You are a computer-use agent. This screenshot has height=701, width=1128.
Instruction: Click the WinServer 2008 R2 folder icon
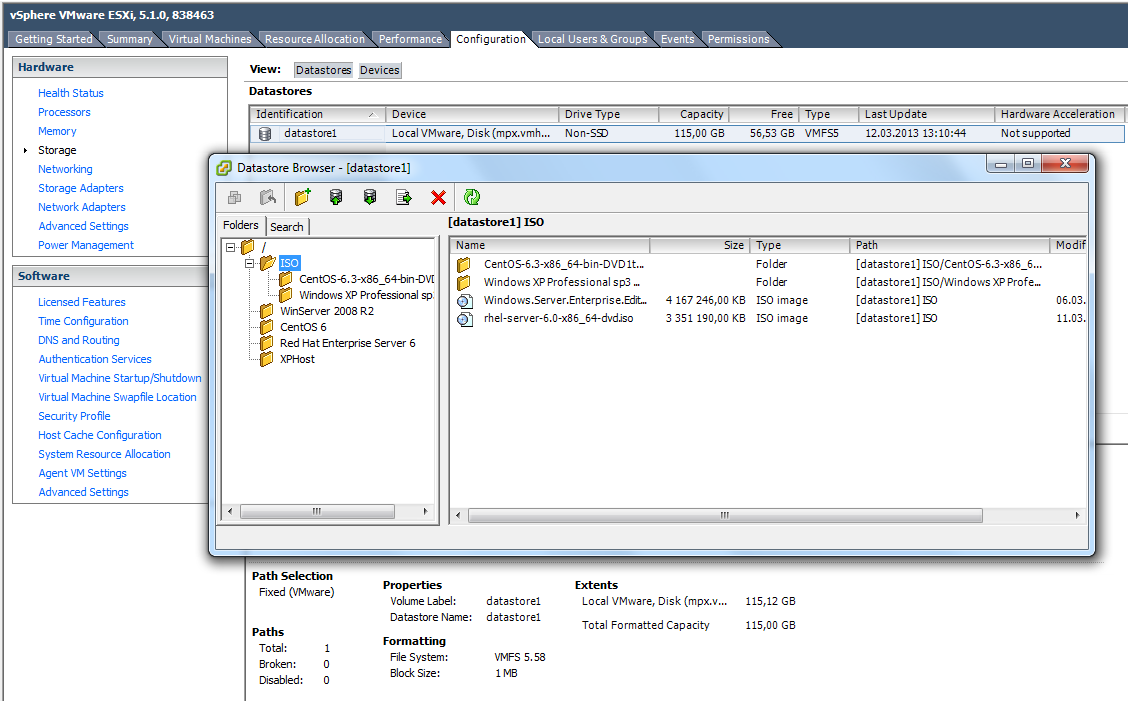[266, 311]
